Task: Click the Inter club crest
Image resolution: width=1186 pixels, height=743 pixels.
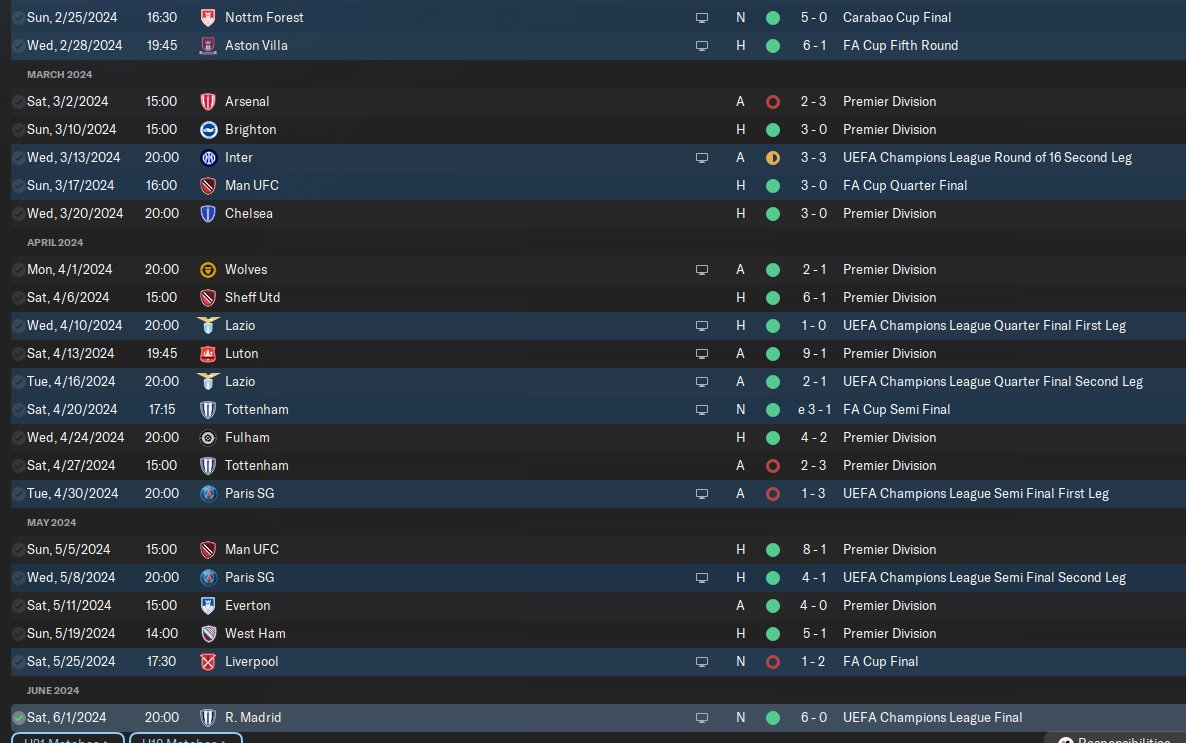Action: coord(208,157)
